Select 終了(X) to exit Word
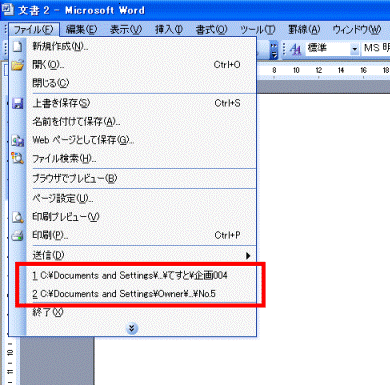 coord(141,312)
